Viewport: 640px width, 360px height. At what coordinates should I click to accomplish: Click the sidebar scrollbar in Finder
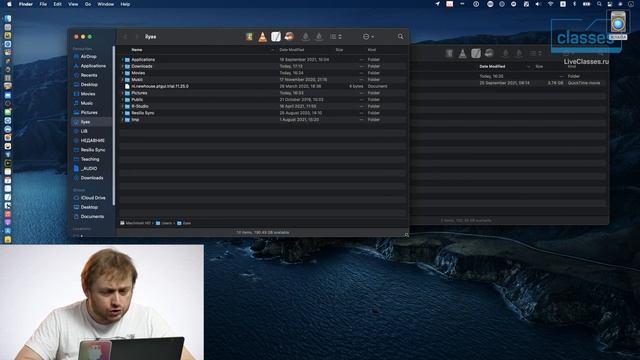pyautogui.click(x=114, y=126)
